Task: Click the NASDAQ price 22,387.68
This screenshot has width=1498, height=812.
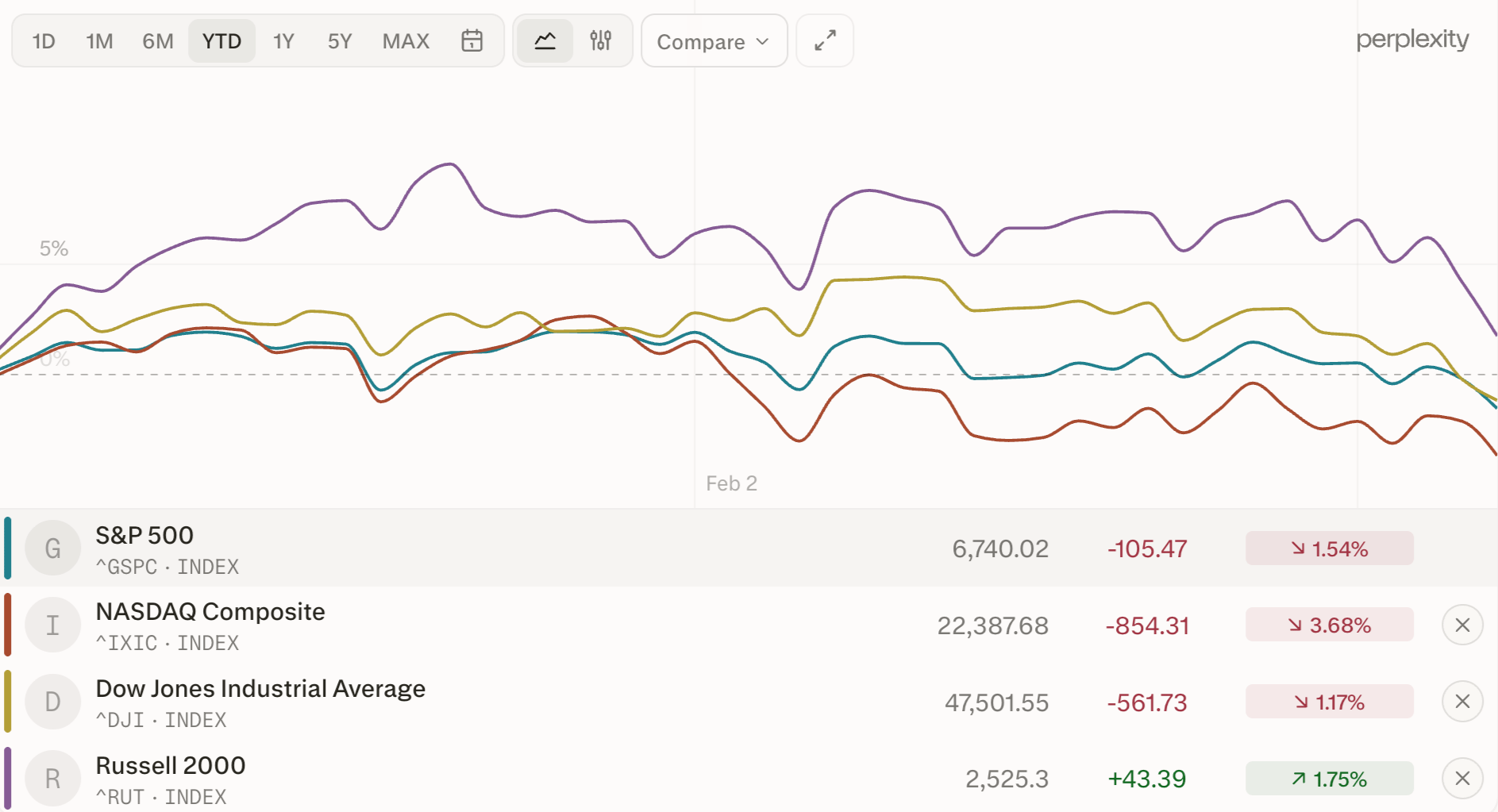Action: click(993, 625)
